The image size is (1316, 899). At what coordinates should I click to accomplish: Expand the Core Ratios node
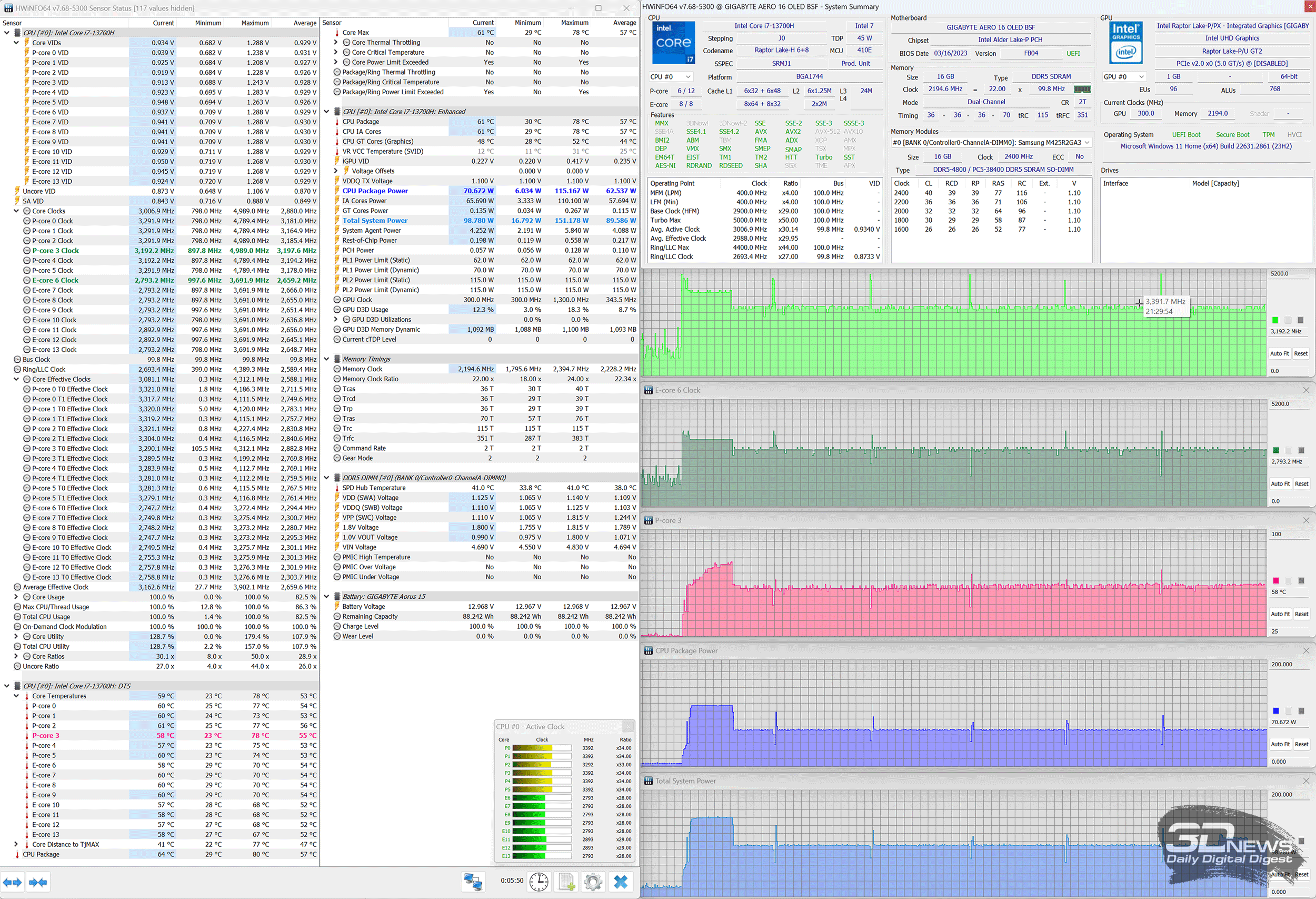(16, 657)
